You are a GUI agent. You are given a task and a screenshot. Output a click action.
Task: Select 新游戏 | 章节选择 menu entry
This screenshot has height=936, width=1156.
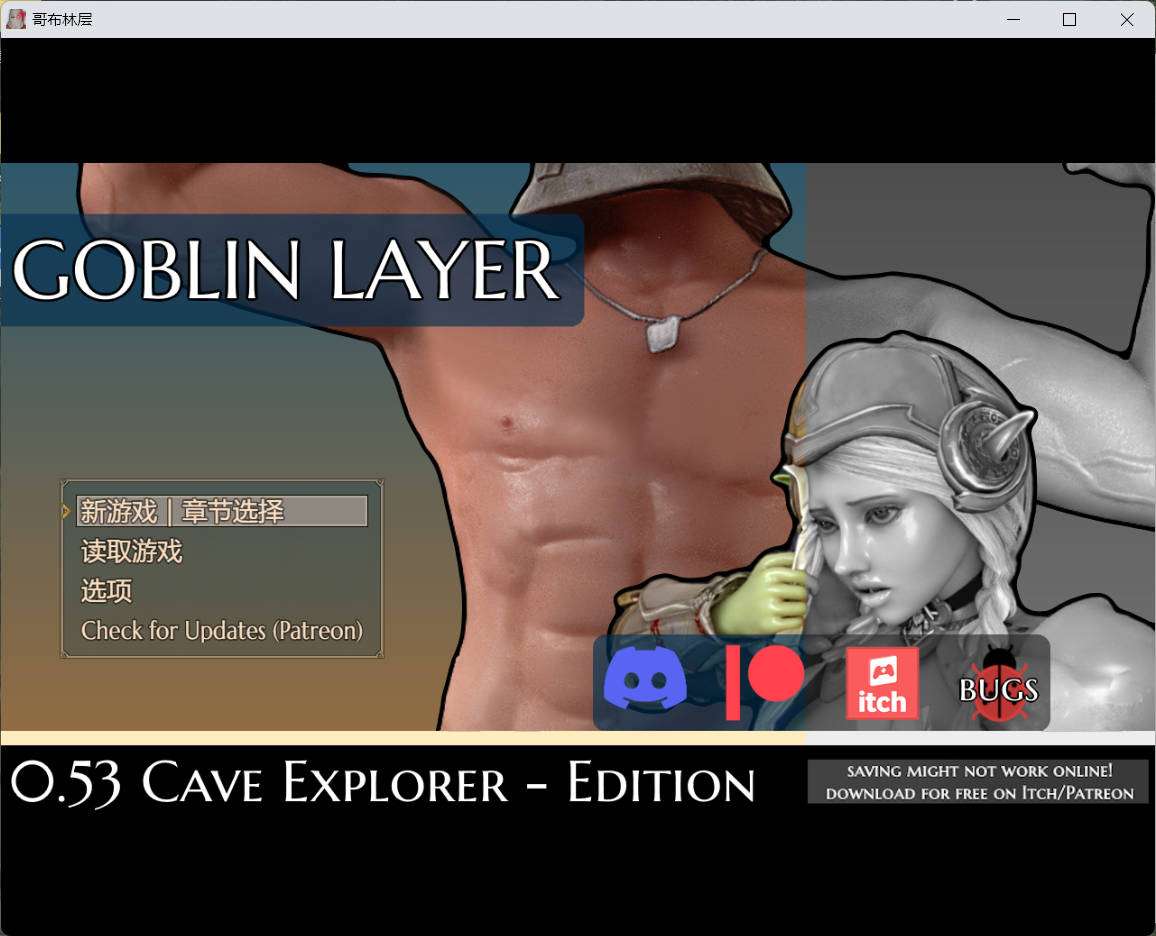[x=222, y=512]
